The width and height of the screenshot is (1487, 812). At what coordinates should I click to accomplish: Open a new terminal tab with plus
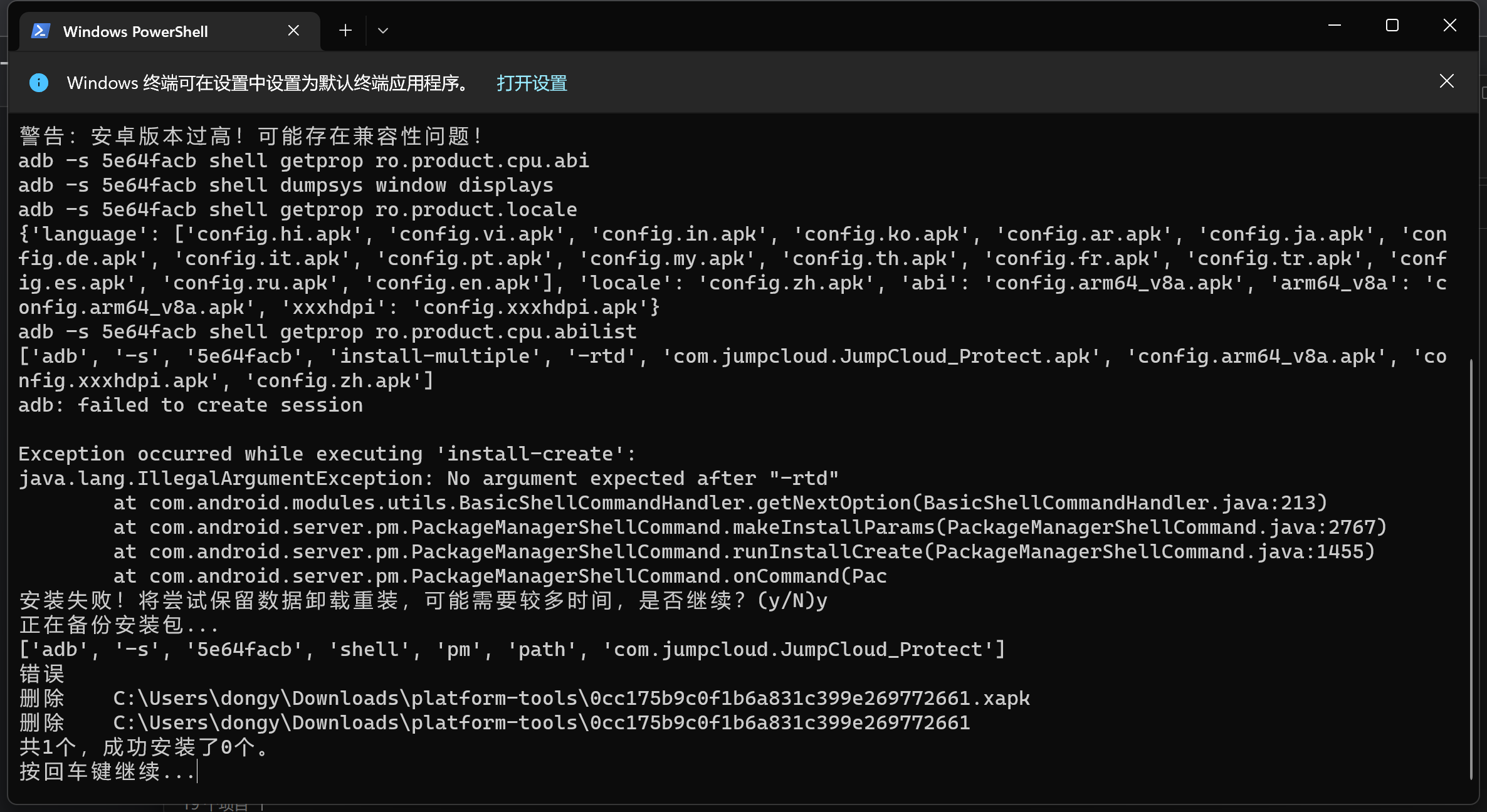click(x=345, y=31)
